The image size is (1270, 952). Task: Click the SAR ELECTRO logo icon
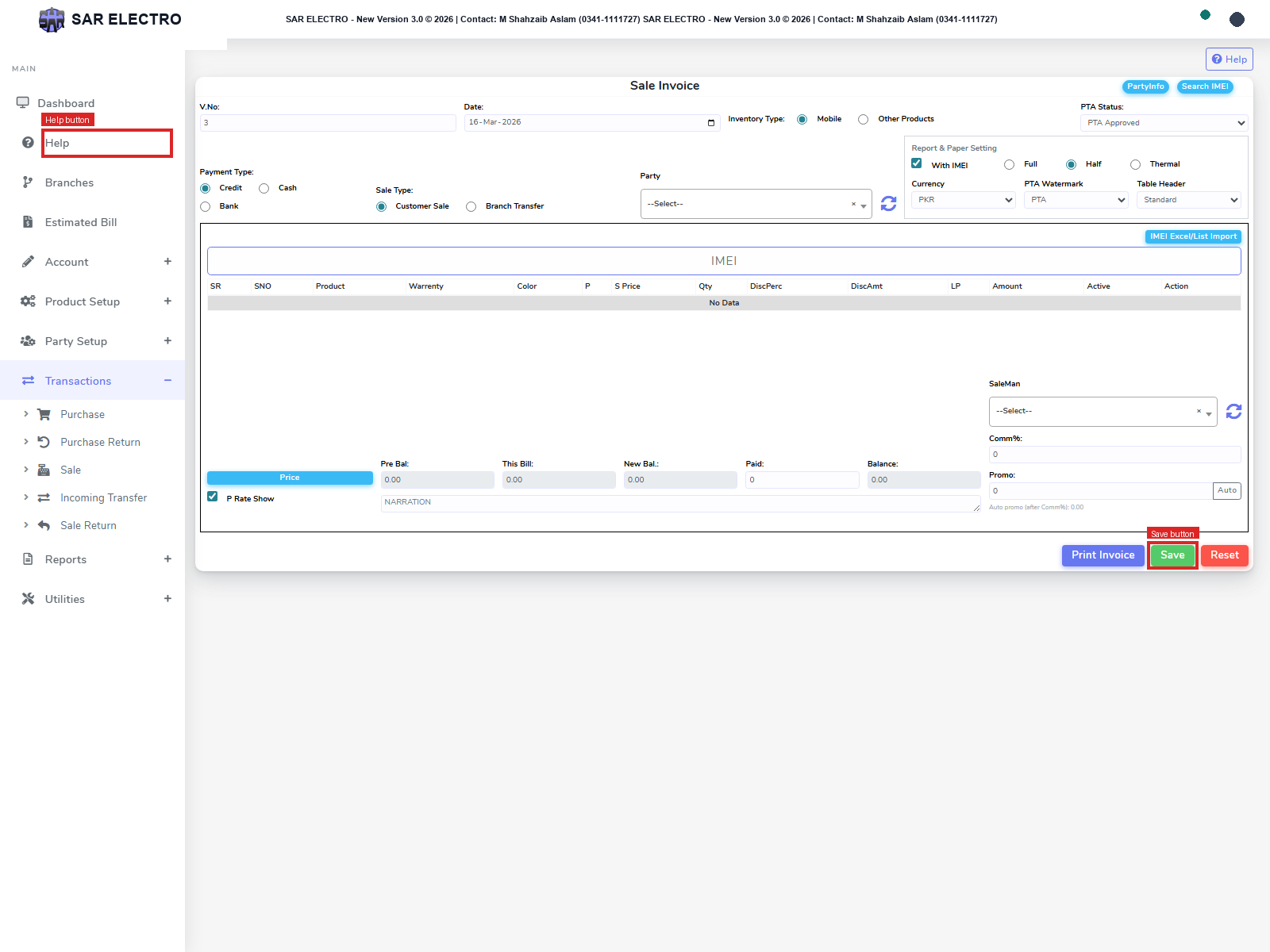(52, 19)
